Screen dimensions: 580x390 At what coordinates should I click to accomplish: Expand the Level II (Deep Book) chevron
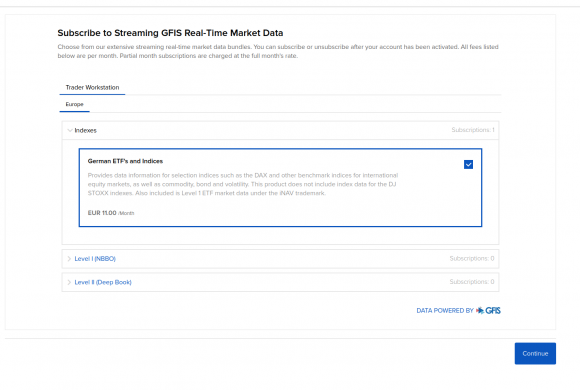click(x=69, y=282)
